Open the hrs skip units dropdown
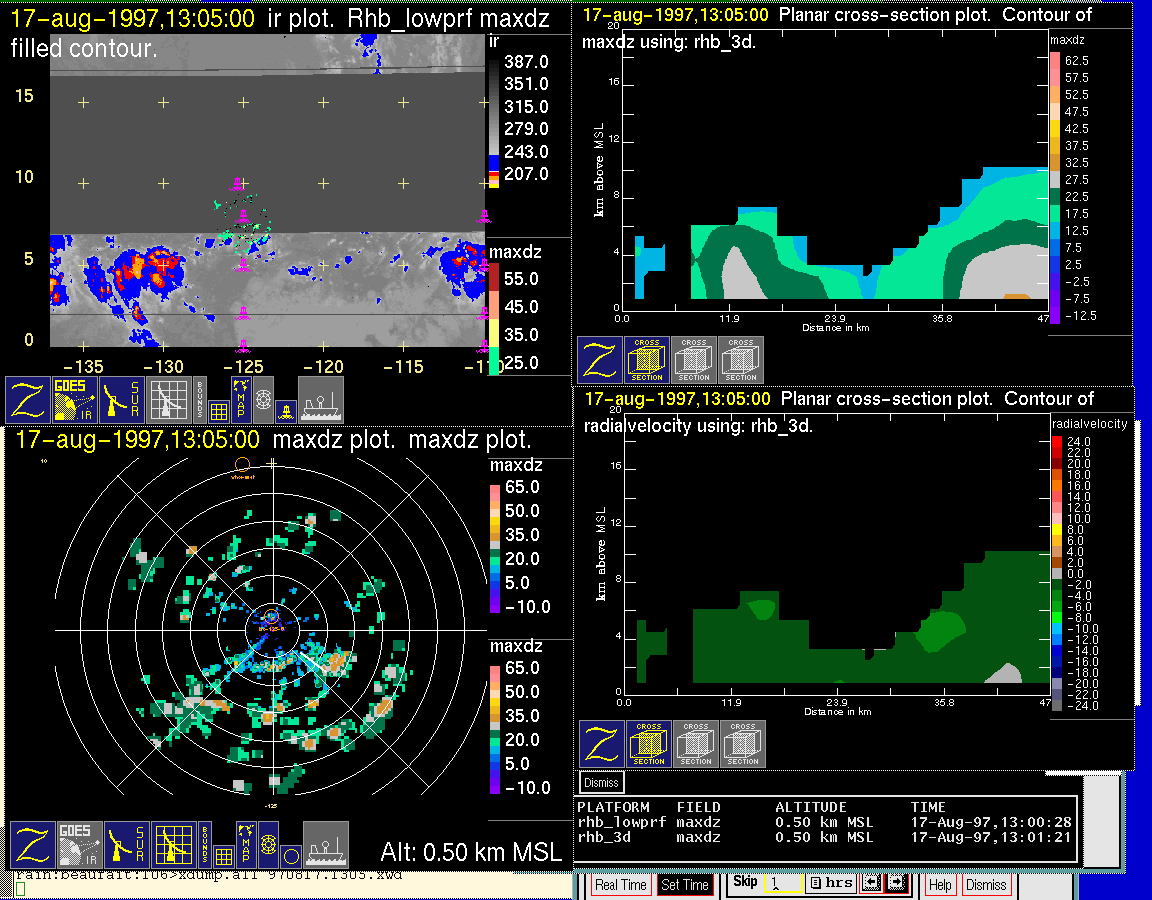1152x900 pixels. coord(830,884)
